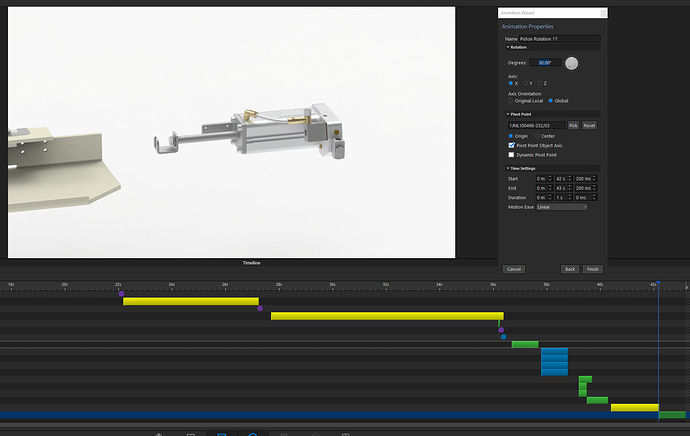The width and height of the screenshot is (690, 436).
Task: Select the Y rotation axis
Action: point(525,83)
